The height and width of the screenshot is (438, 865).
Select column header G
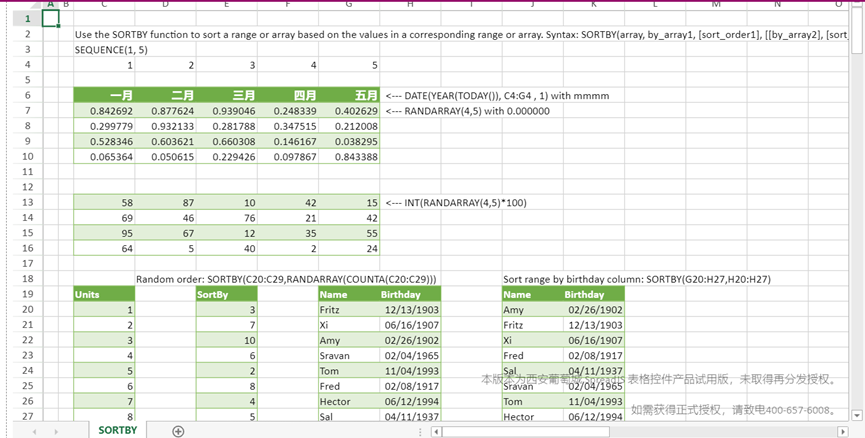(349, 4)
